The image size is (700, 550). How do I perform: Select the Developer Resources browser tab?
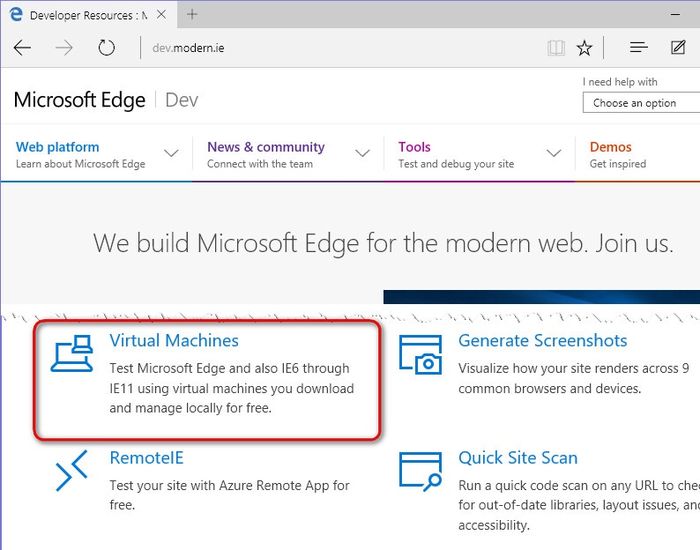[85, 15]
